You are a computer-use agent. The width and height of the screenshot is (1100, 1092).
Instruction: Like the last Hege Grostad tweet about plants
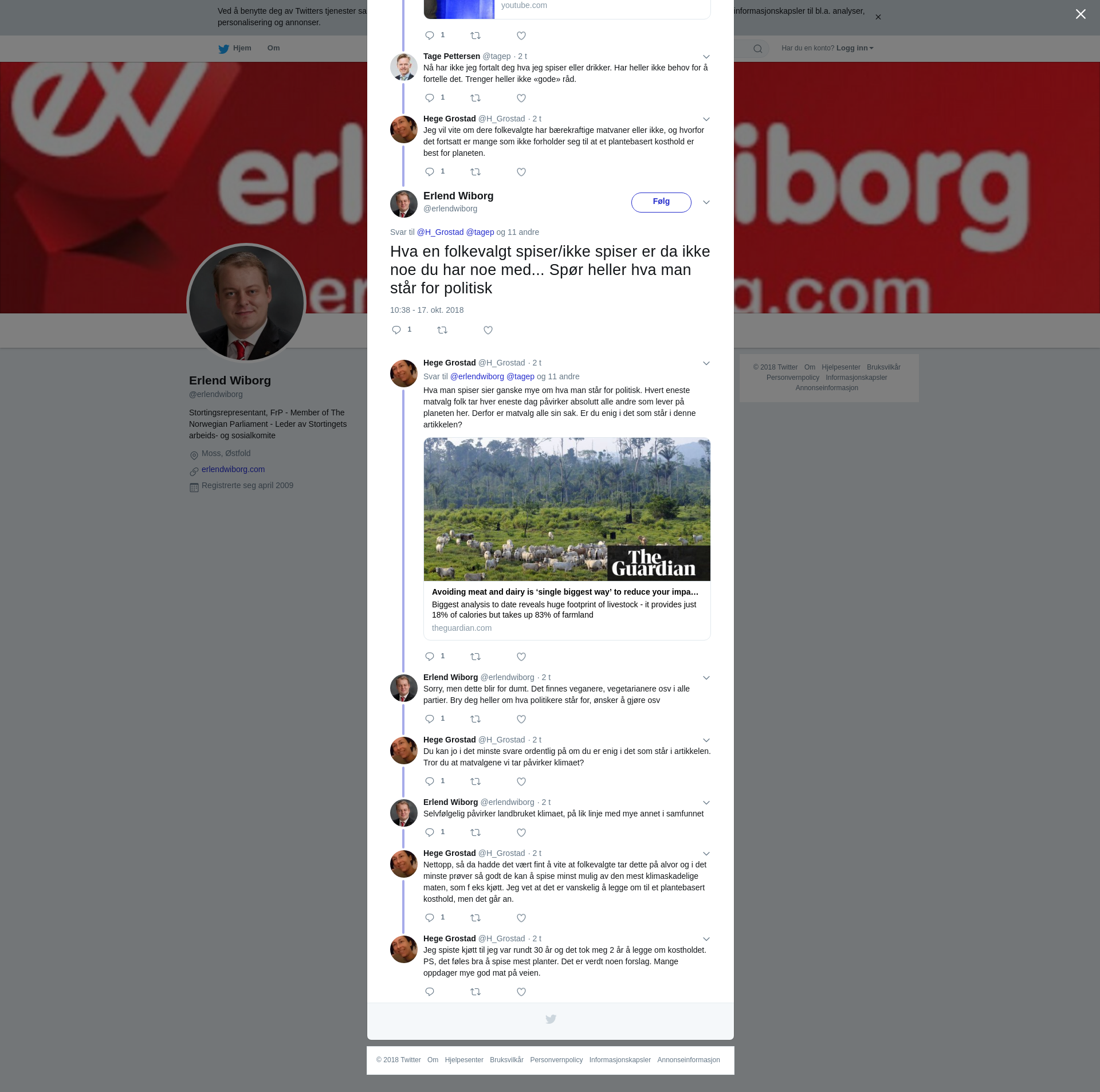coord(521,992)
